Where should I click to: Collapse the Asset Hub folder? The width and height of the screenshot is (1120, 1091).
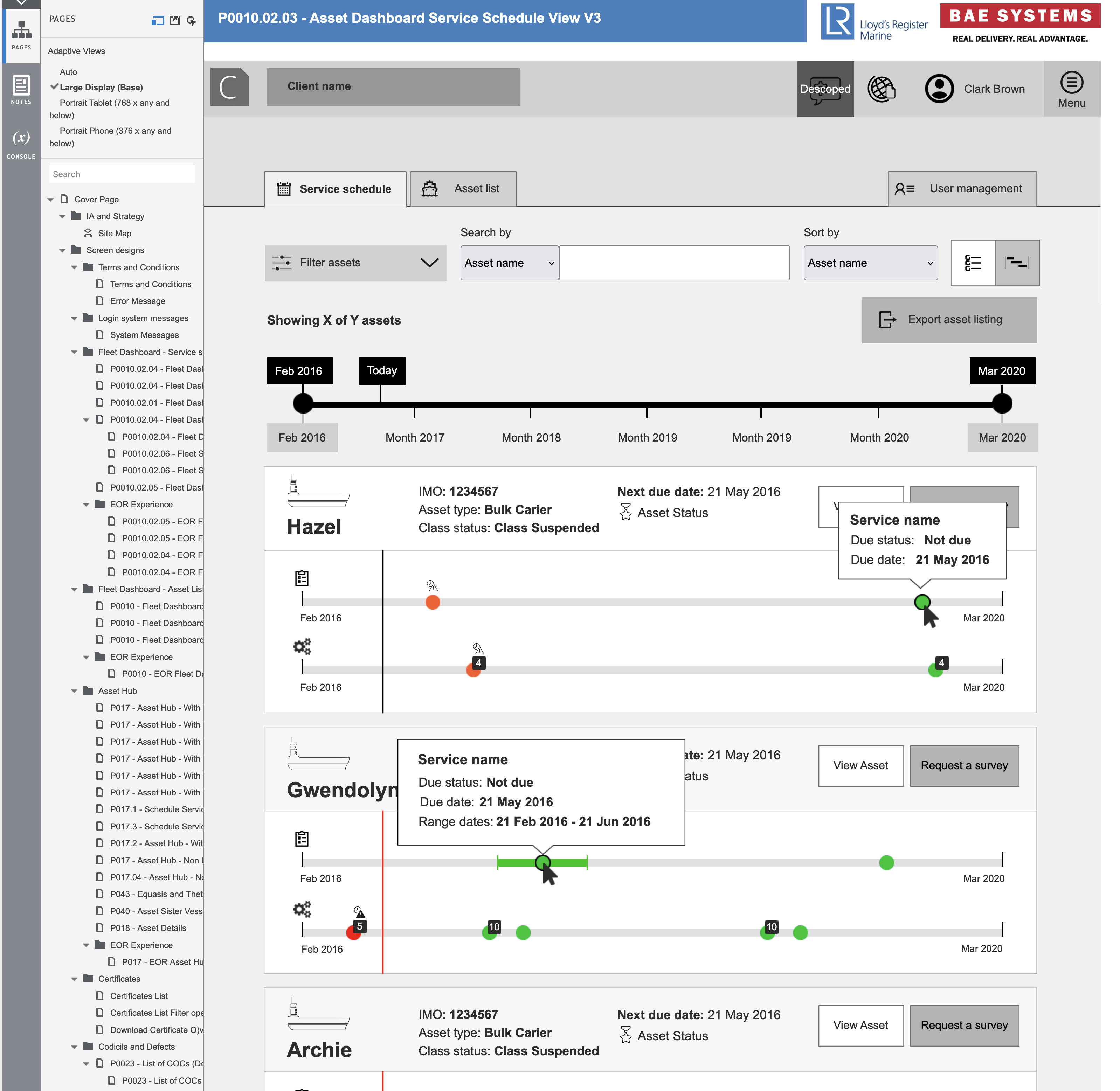tap(74, 691)
